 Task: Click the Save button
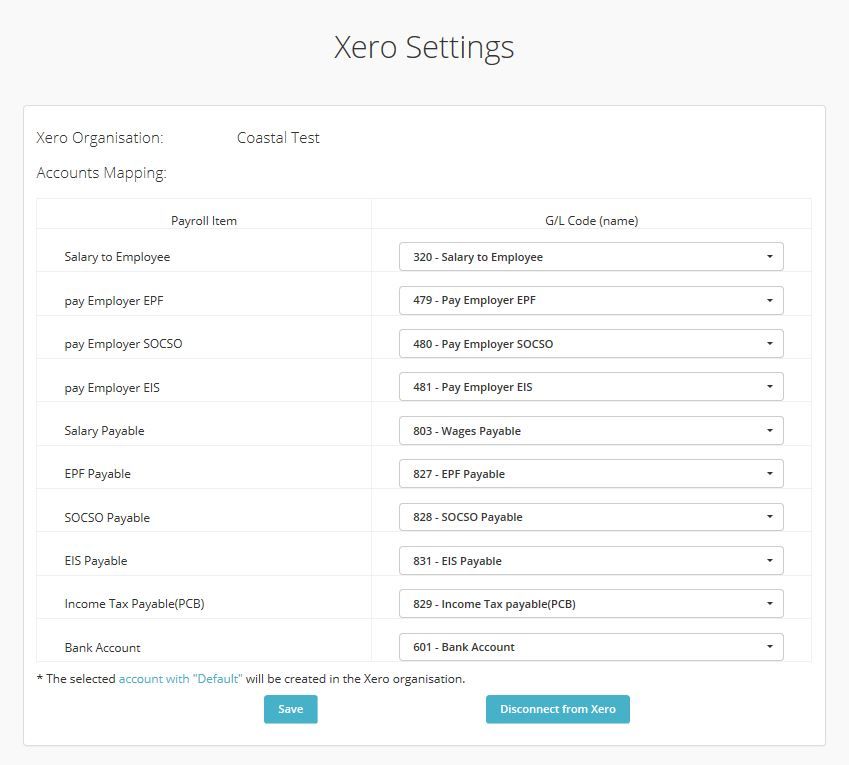coord(291,709)
